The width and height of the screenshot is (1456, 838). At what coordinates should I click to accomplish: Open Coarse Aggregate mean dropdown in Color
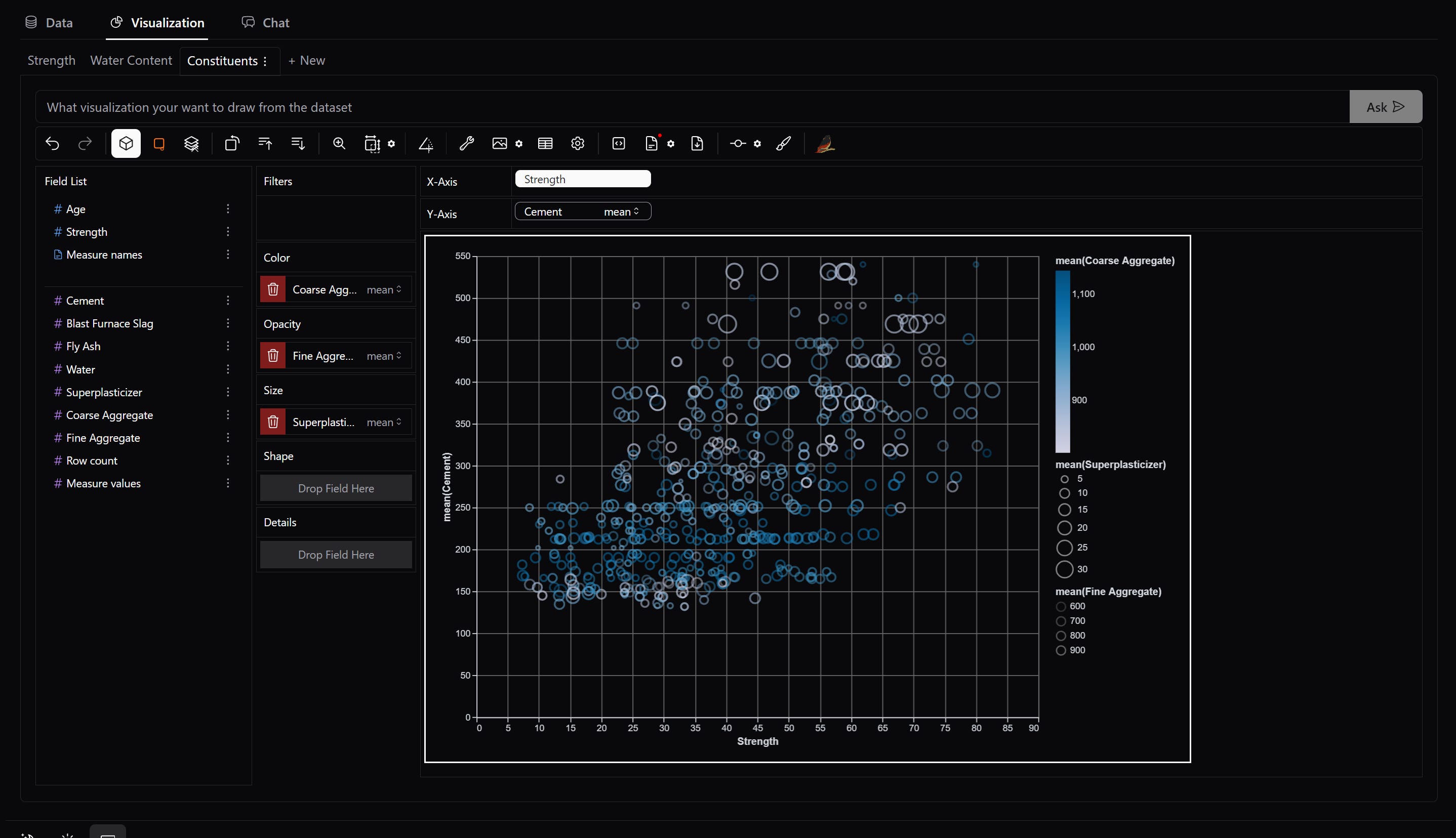(x=384, y=289)
